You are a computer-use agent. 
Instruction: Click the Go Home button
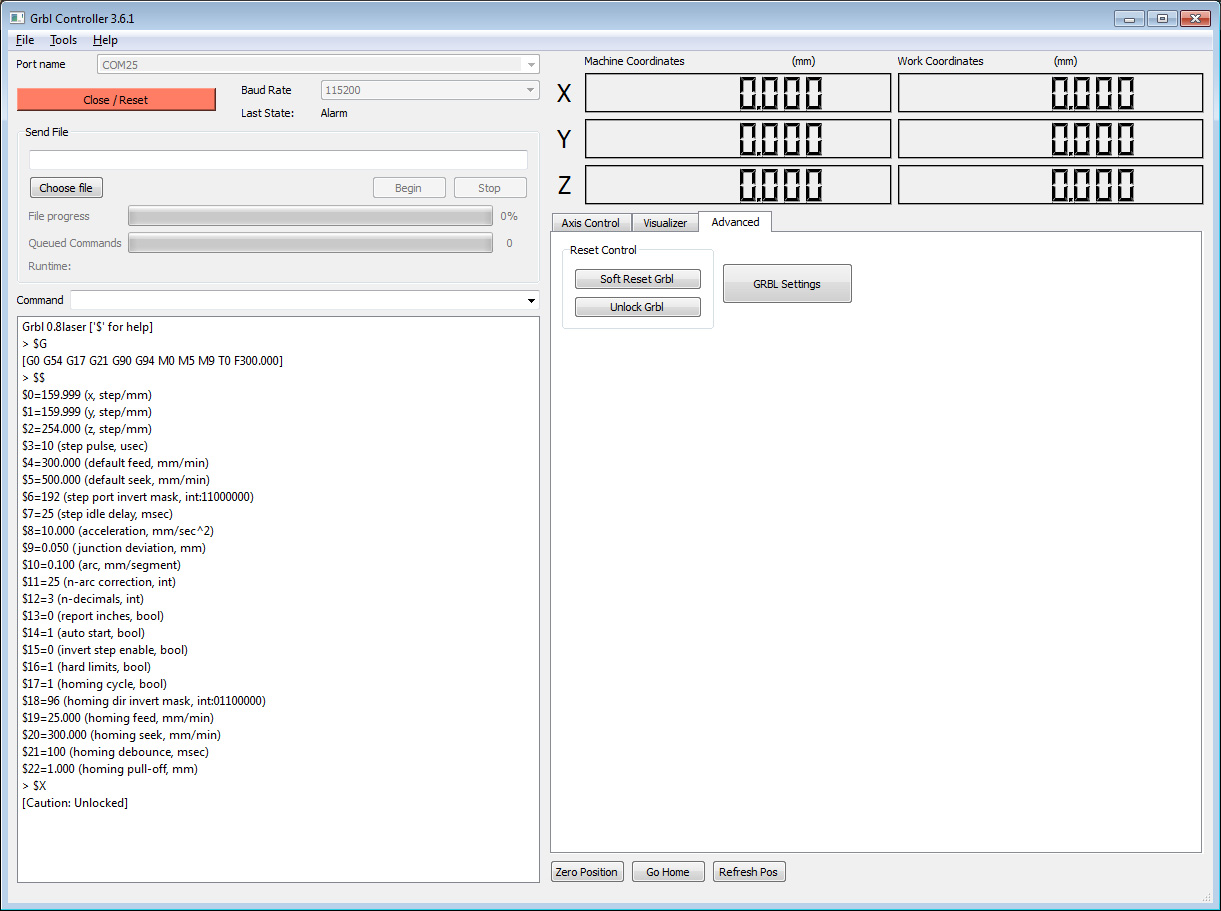point(668,872)
